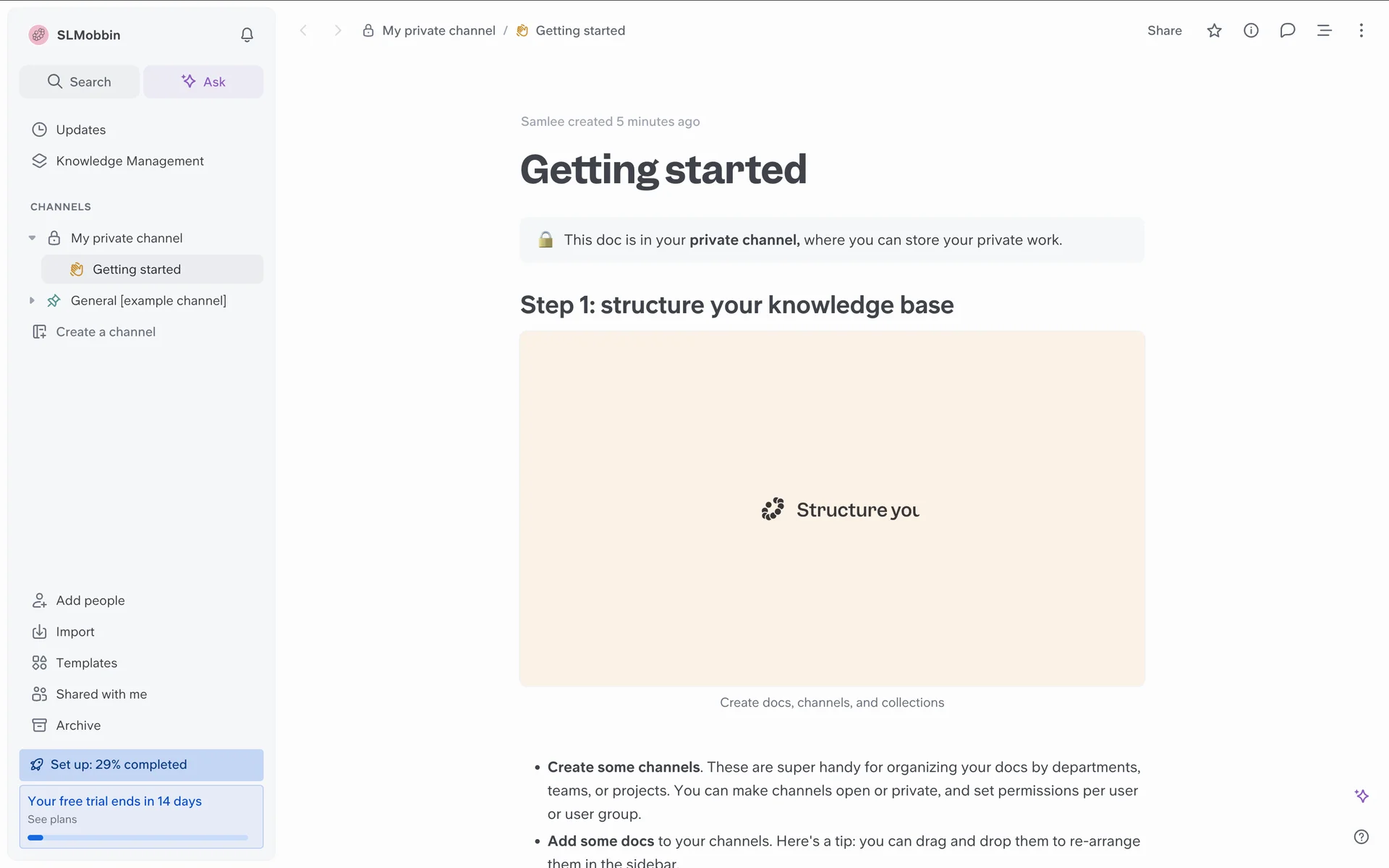Click the Share button

(x=1164, y=30)
